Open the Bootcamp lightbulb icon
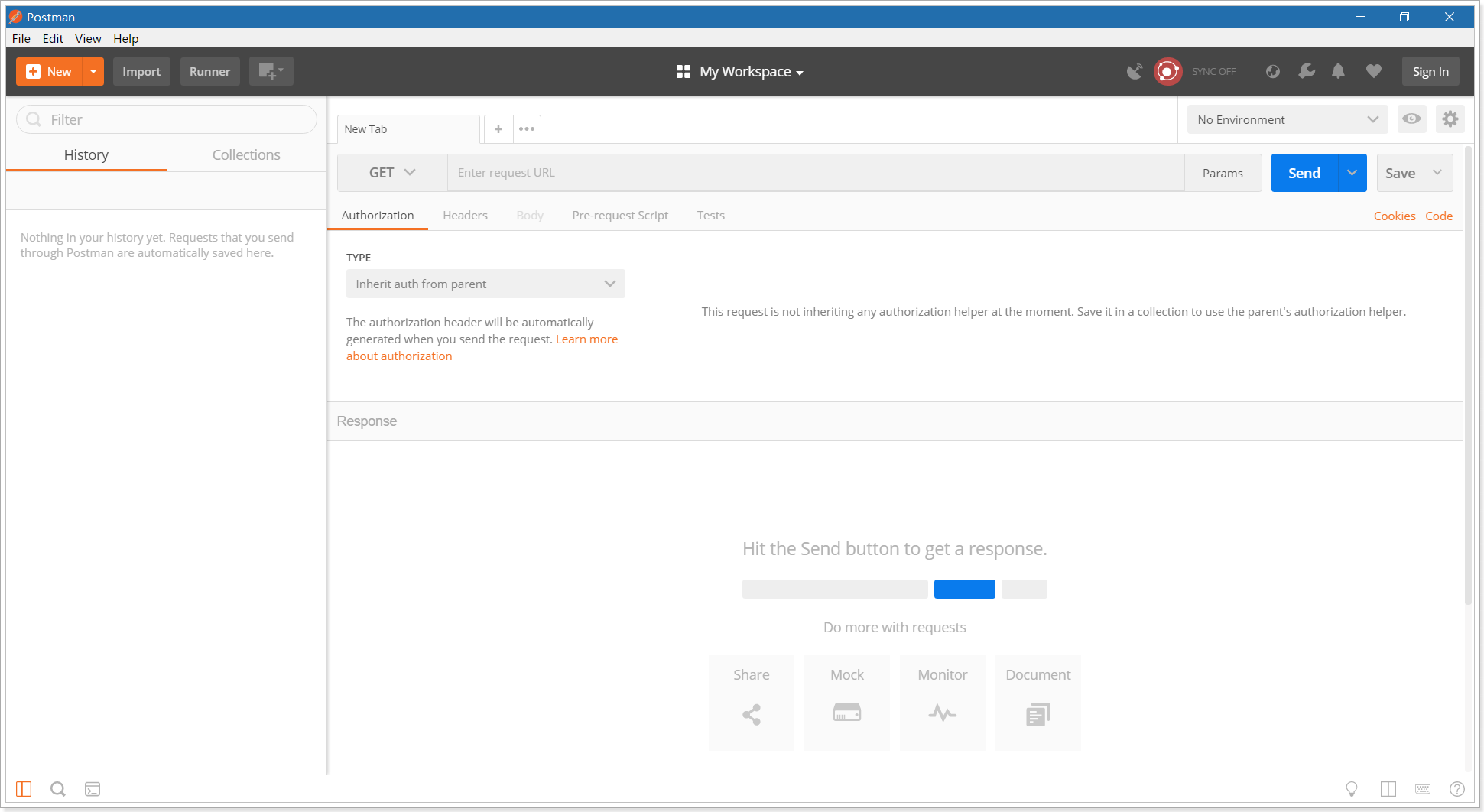The image size is (1484, 812). (1352, 789)
